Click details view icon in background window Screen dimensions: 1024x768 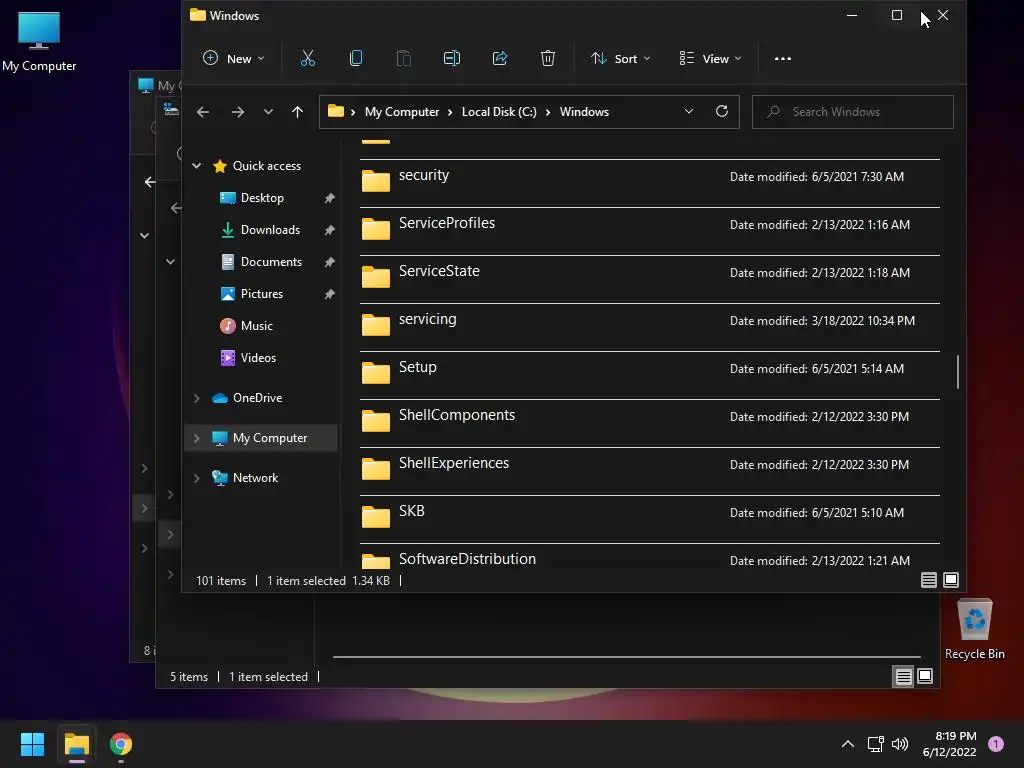[x=903, y=677]
